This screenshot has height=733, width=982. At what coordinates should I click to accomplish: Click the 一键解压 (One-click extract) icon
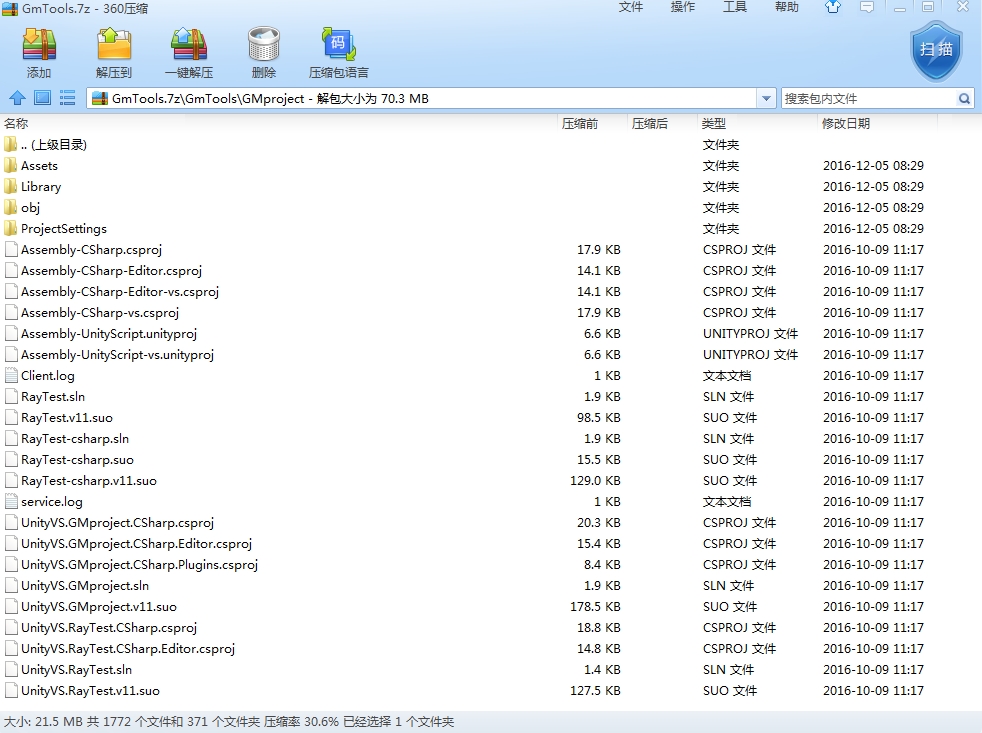pyautogui.click(x=189, y=47)
